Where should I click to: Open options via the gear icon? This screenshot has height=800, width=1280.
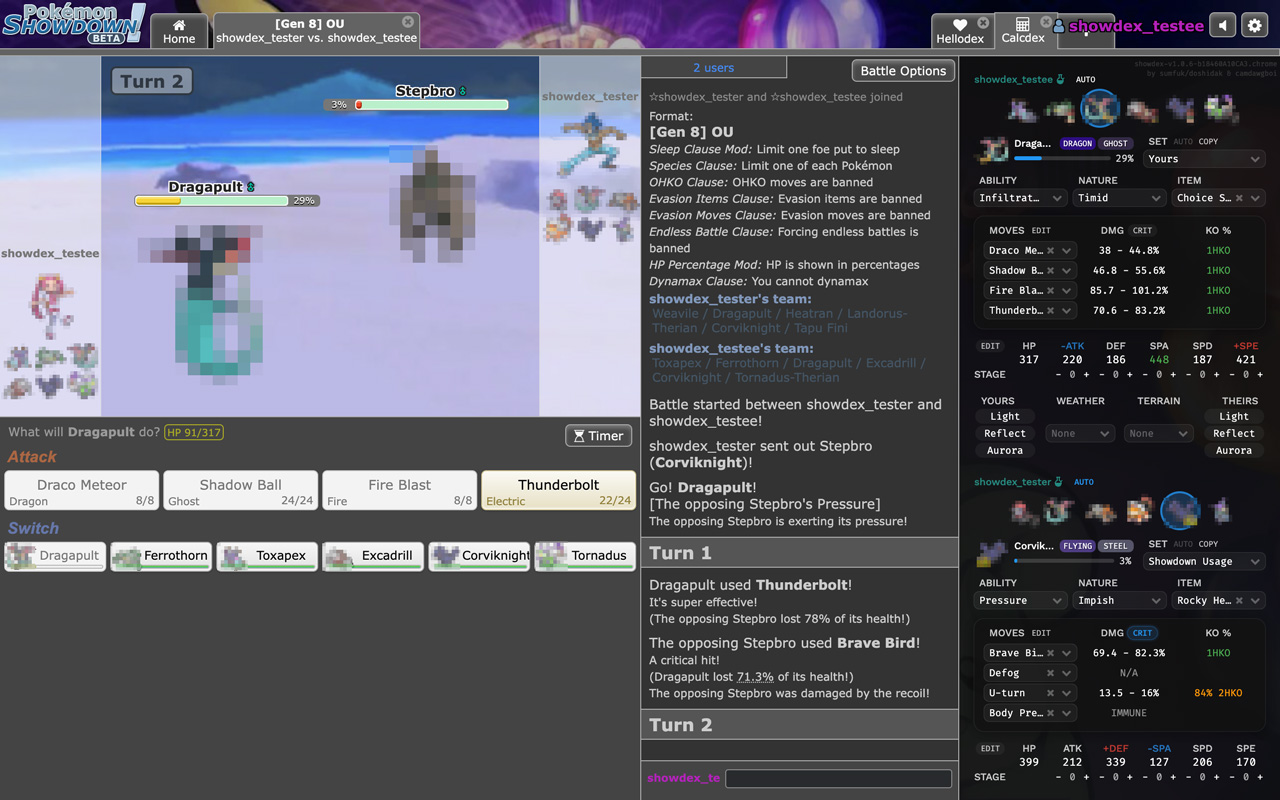(x=1254, y=26)
